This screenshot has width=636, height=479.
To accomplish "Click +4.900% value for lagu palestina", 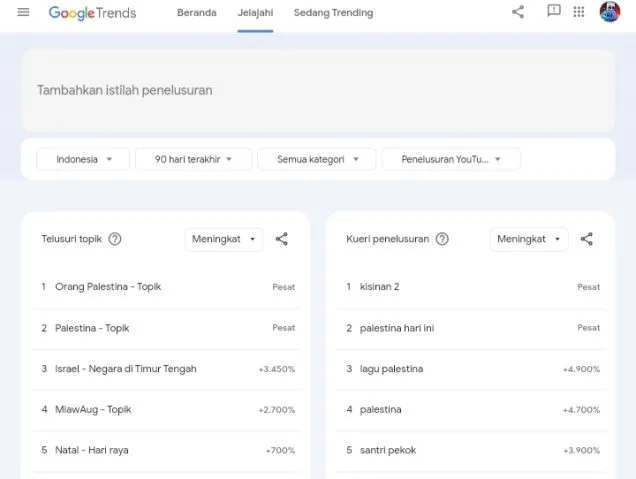I will [581, 369].
